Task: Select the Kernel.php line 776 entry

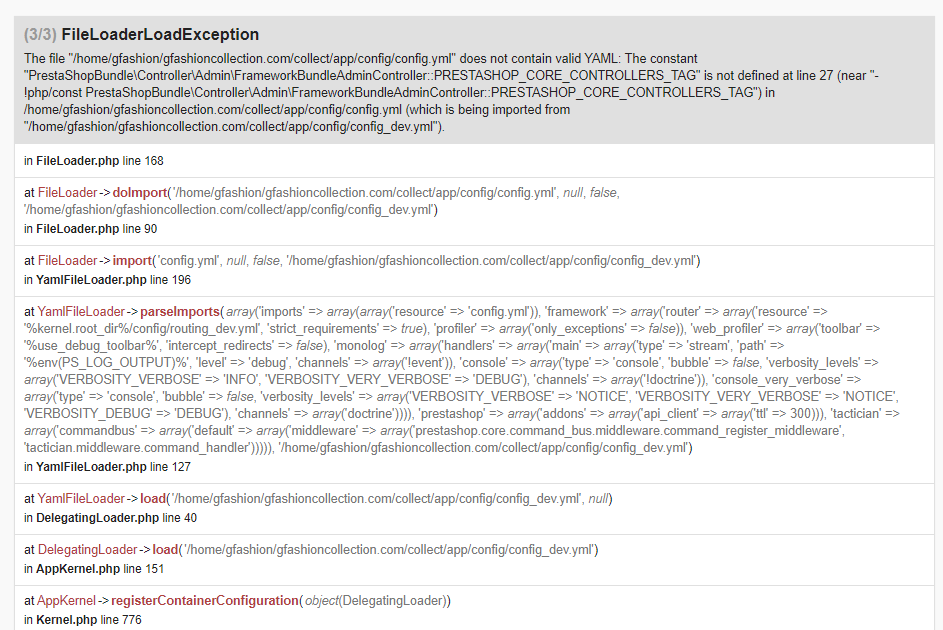Action: (83, 619)
